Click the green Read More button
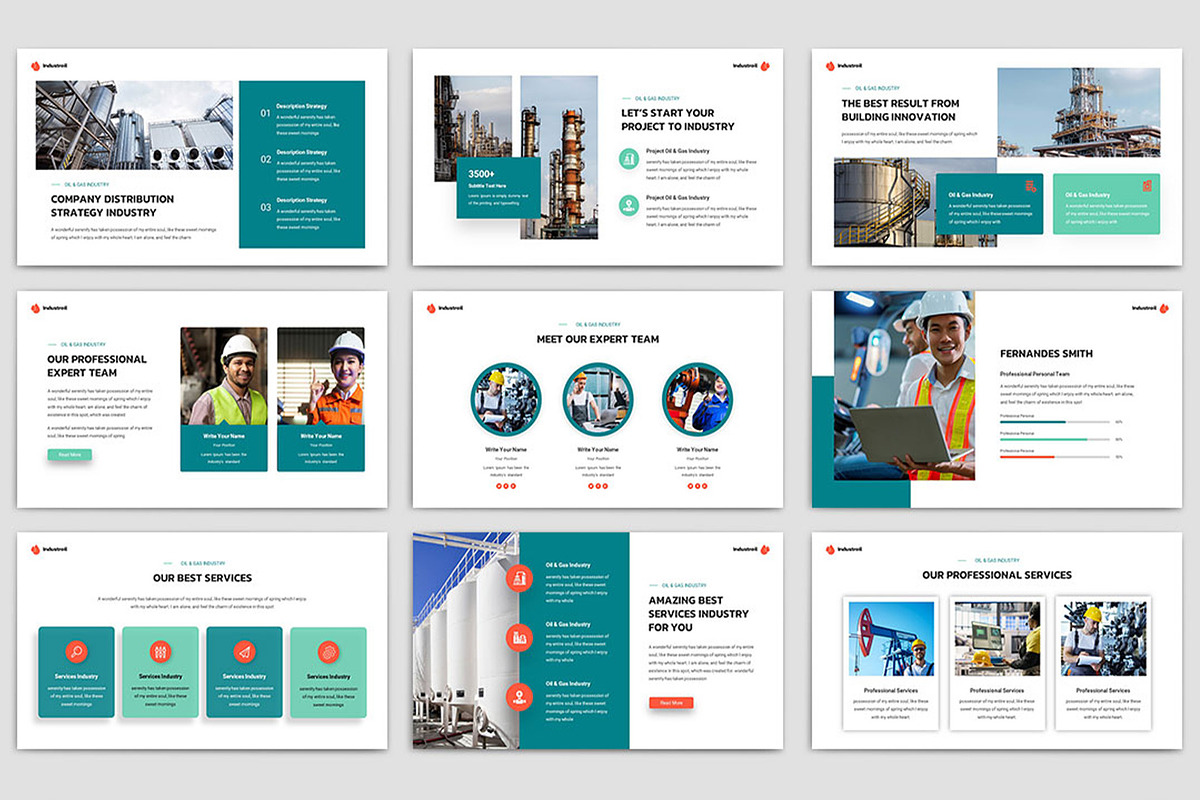Image resolution: width=1200 pixels, height=800 pixels. pos(69,454)
